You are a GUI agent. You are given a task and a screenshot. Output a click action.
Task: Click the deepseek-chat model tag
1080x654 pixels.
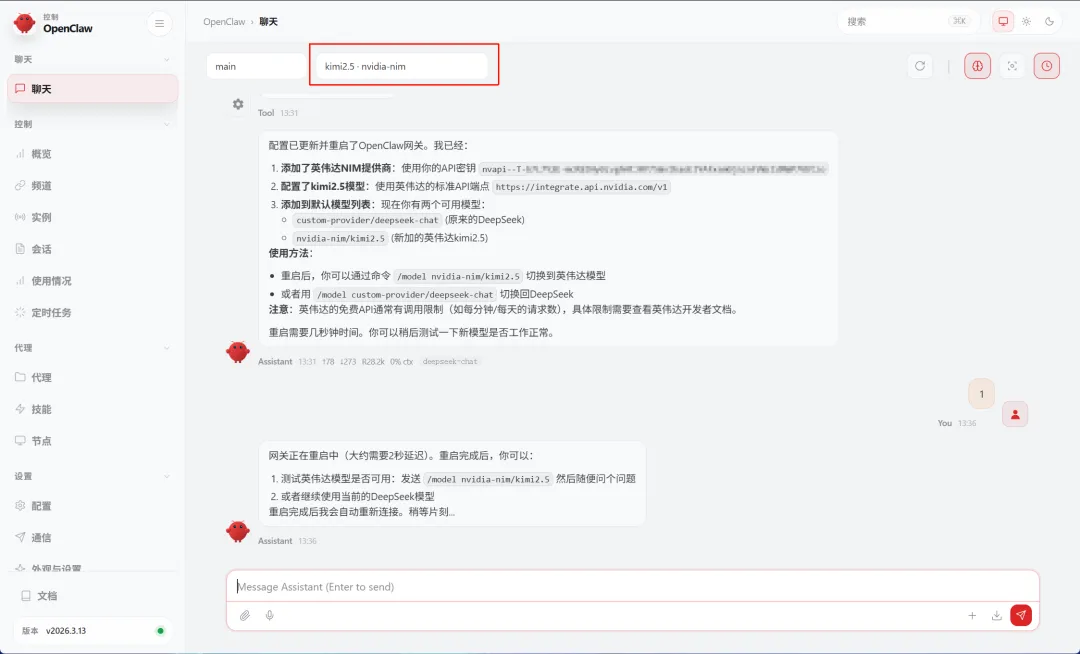coord(450,361)
